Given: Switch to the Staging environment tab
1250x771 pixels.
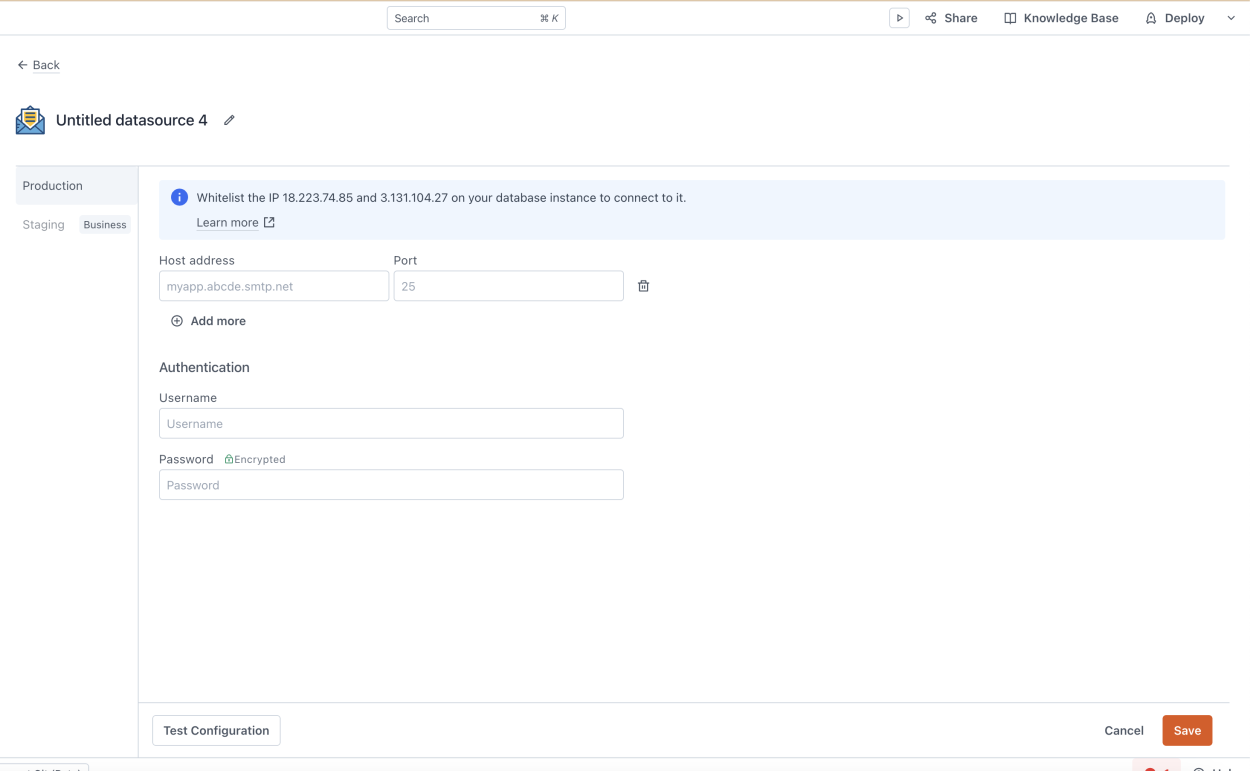Looking at the screenshot, I should click(x=43, y=224).
